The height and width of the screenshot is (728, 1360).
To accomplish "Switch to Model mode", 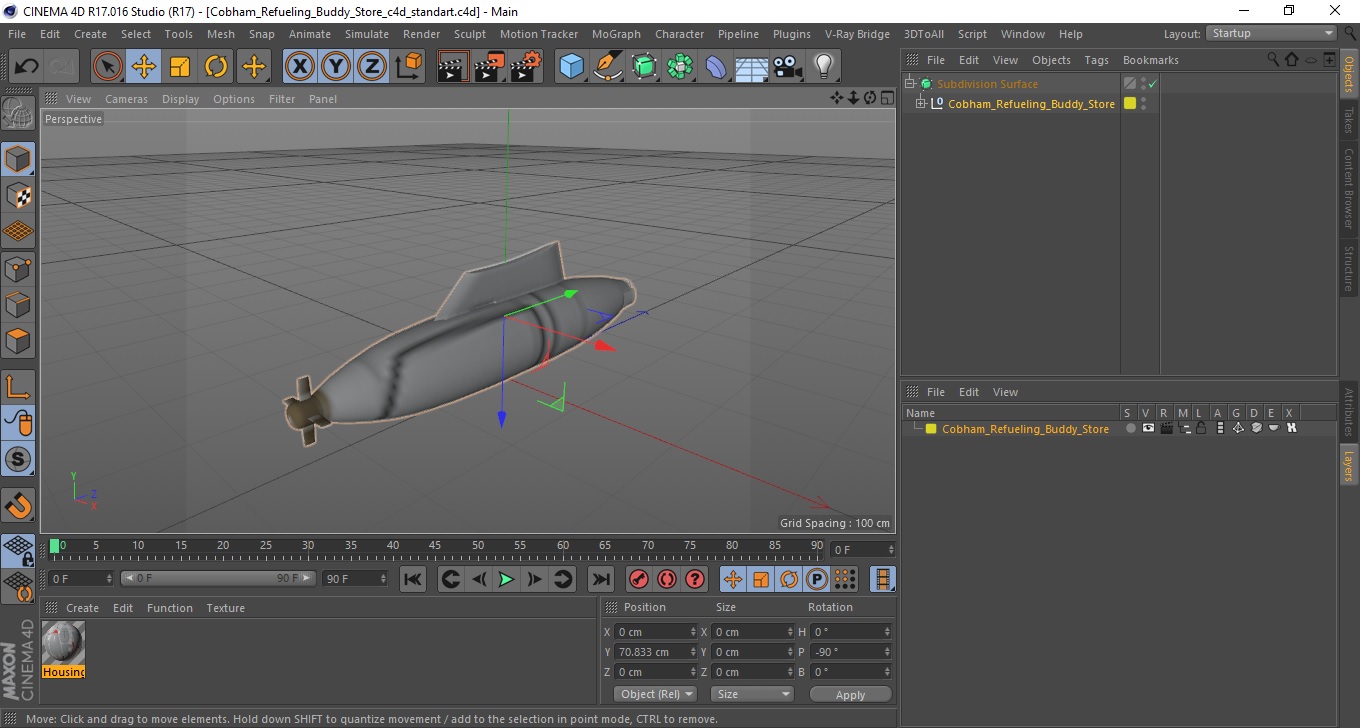I will click(18, 159).
